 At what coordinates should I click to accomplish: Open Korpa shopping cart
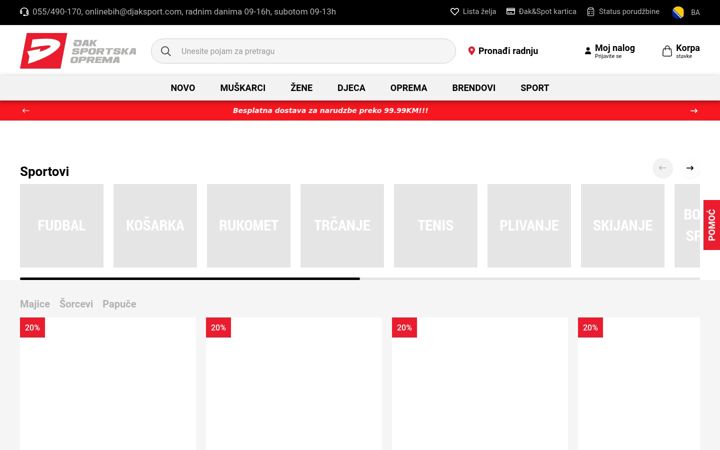click(x=681, y=51)
